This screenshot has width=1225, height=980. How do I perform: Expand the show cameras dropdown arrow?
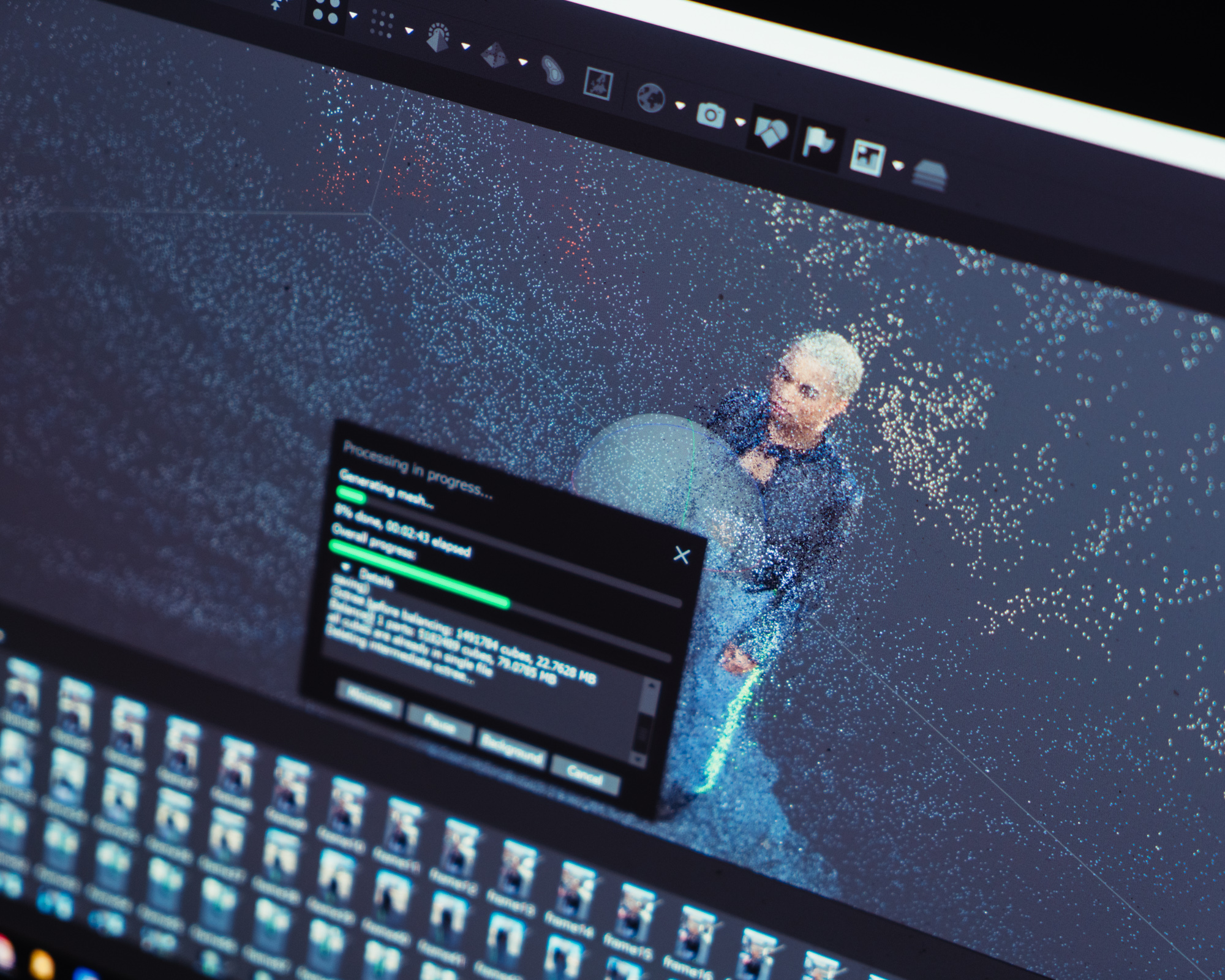coord(740,122)
